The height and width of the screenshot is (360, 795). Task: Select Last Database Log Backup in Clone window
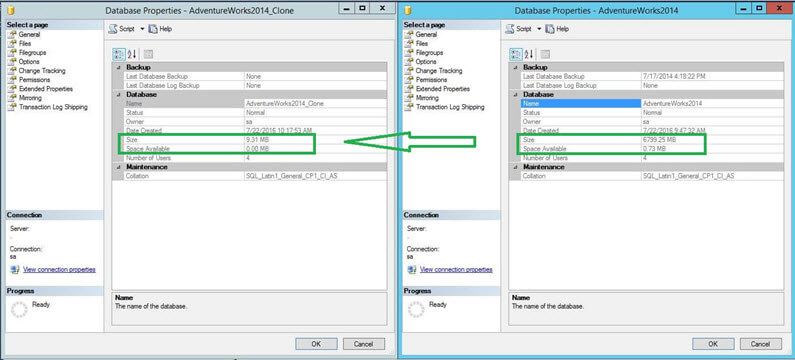tap(256, 86)
